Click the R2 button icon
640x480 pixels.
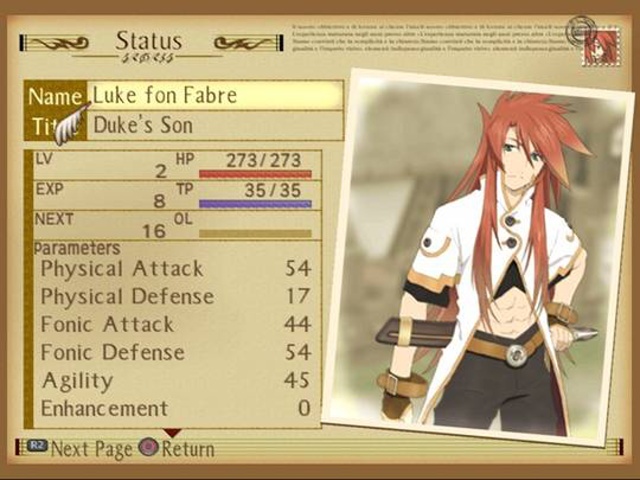coord(37,446)
